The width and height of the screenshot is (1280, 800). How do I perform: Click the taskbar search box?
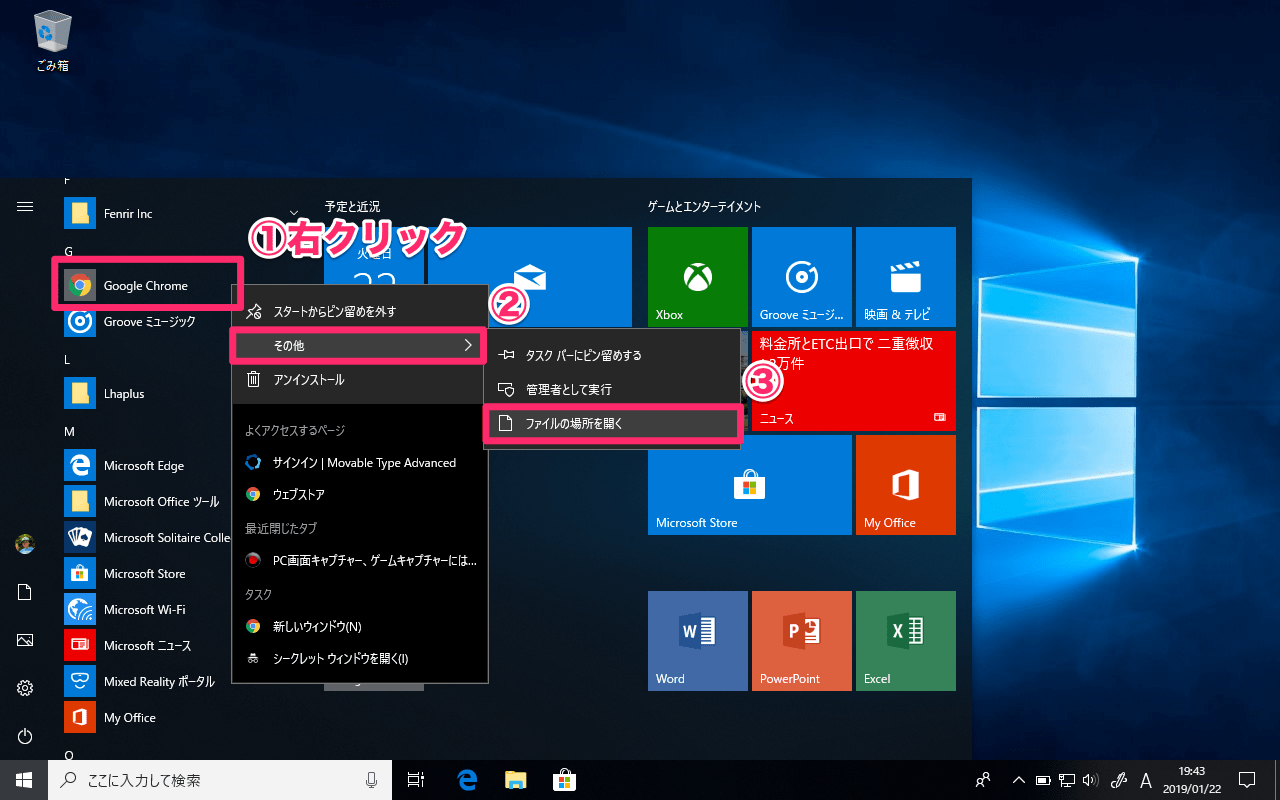click(x=220, y=780)
